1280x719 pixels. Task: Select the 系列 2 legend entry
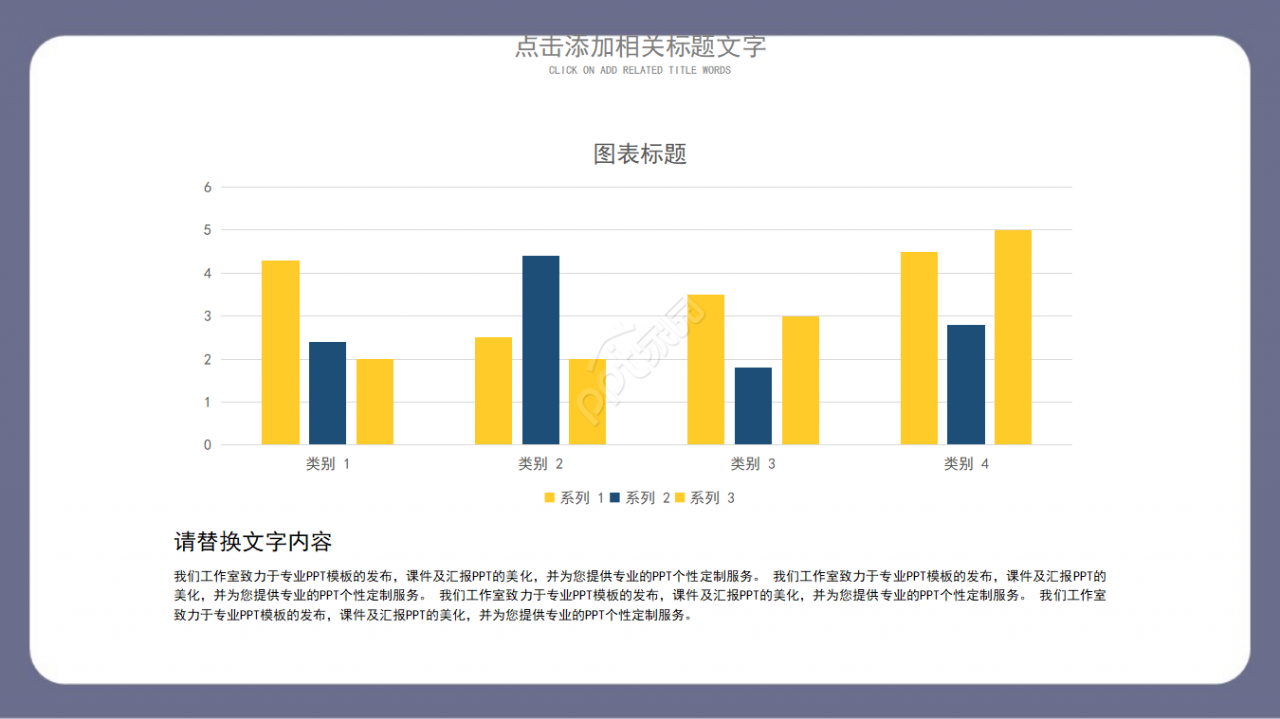tap(640, 498)
